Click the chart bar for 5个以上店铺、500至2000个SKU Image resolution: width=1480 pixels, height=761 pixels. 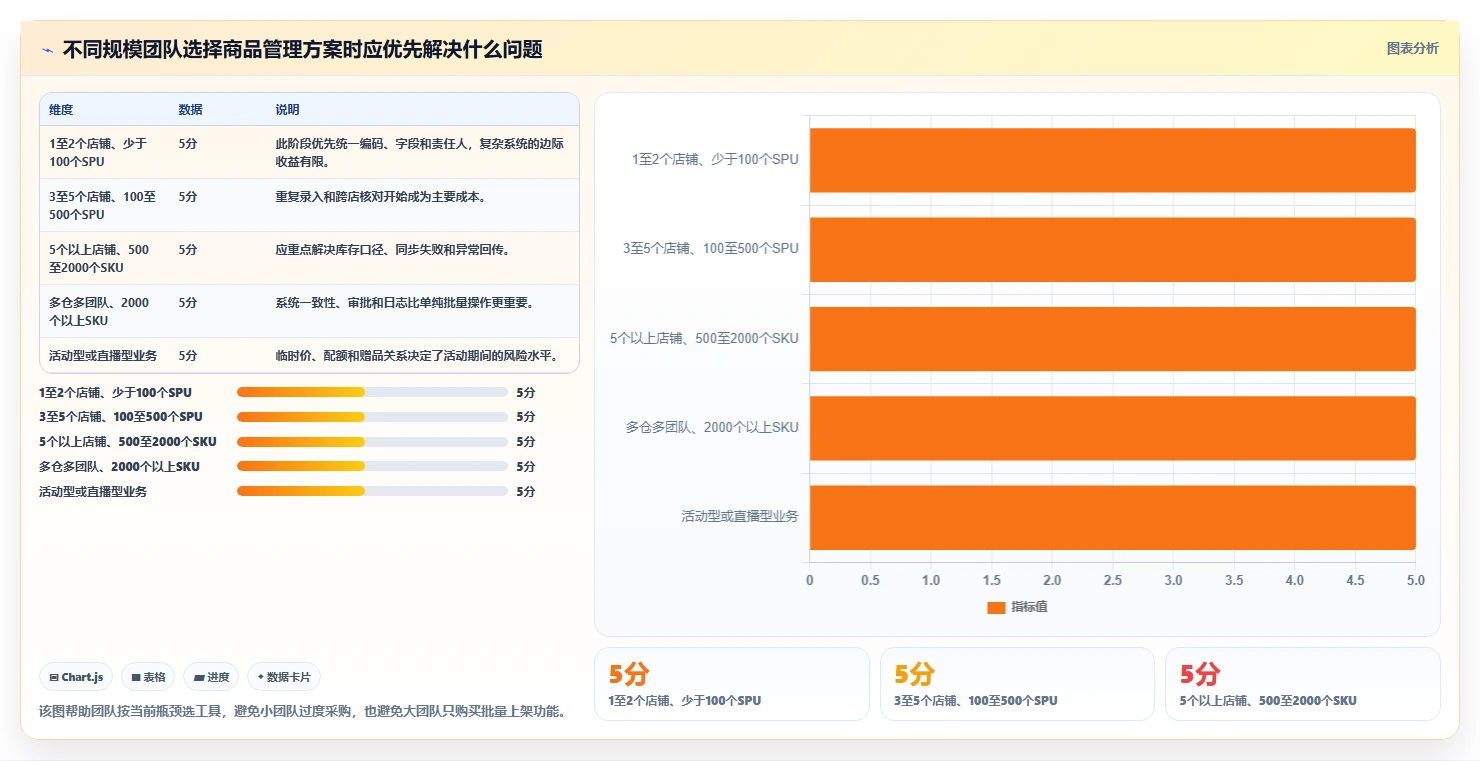pos(1112,339)
